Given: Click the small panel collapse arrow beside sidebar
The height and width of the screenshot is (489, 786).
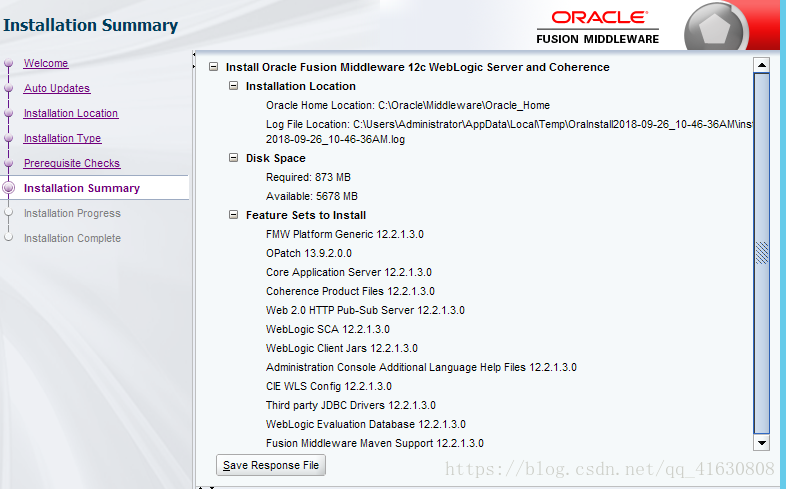Looking at the screenshot, I should click(x=193, y=54).
